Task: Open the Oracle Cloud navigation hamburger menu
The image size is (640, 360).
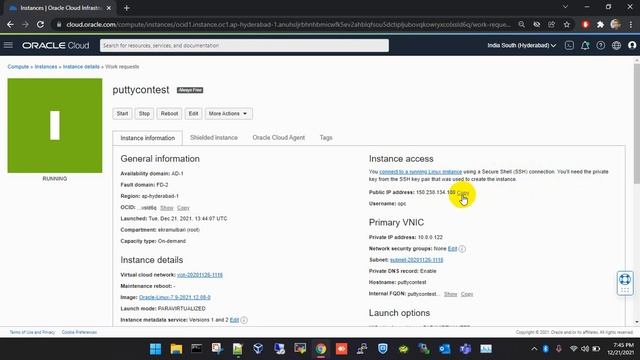Action: (x=8, y=45)
